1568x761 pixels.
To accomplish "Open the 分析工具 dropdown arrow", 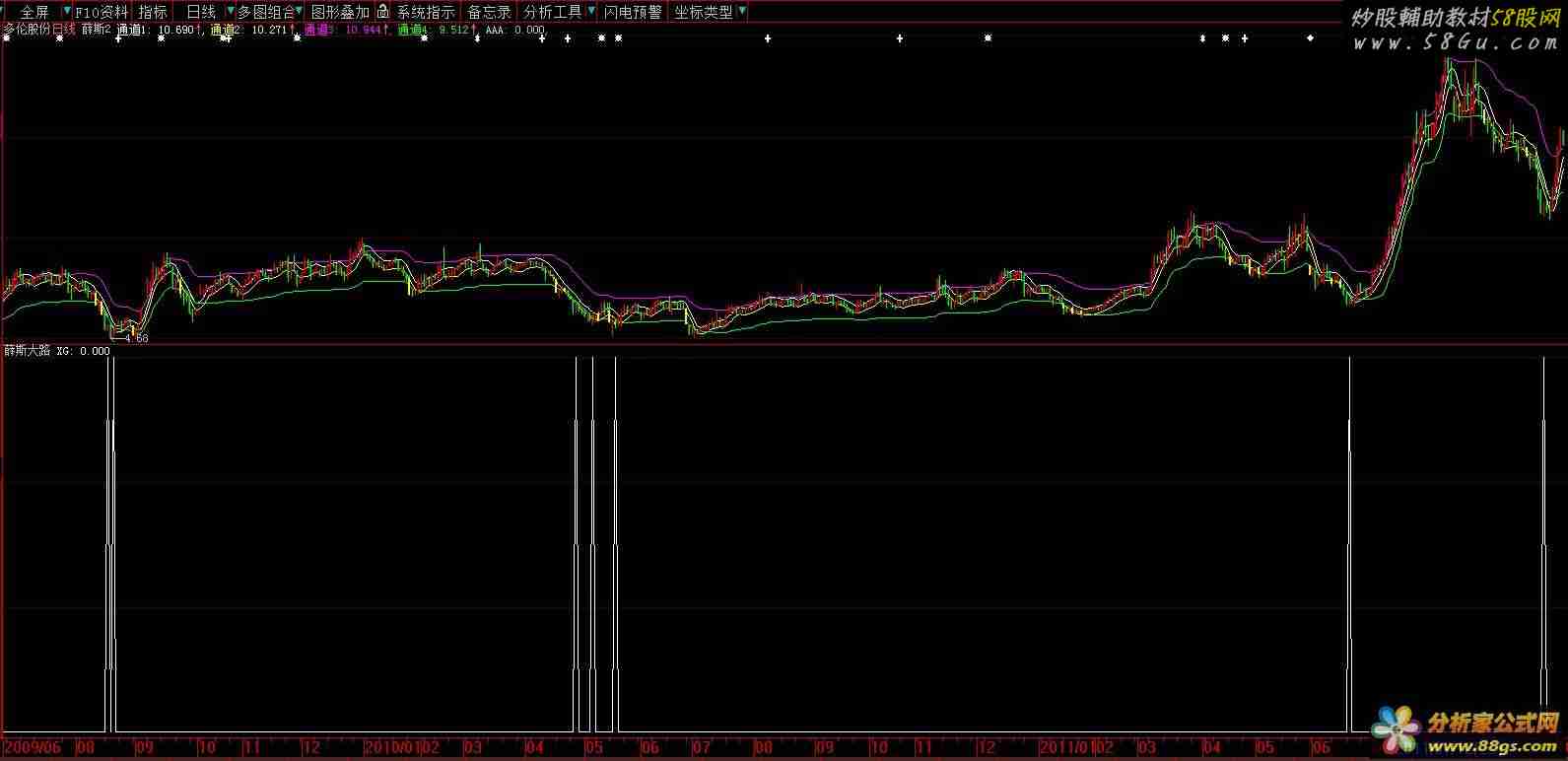I will pos(590,12).
